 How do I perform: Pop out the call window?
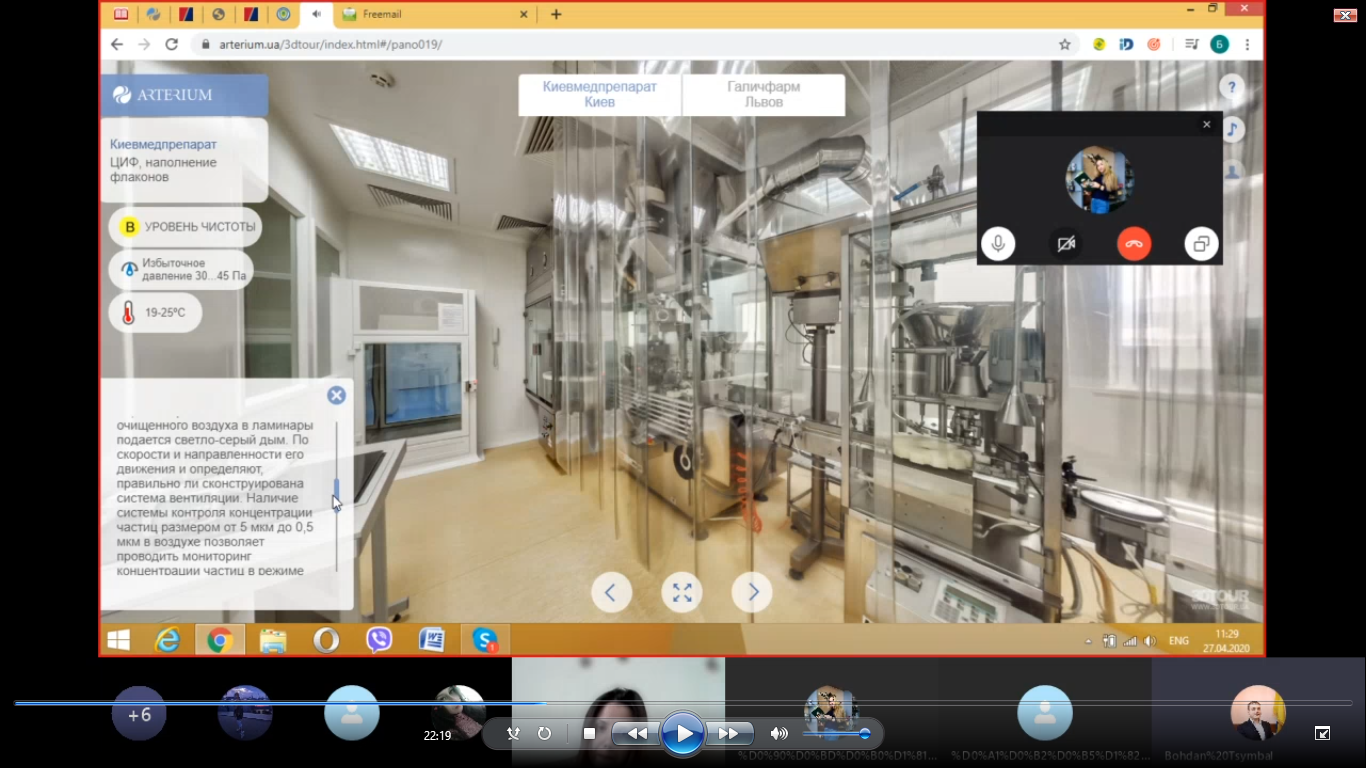tap(1202, 243)
